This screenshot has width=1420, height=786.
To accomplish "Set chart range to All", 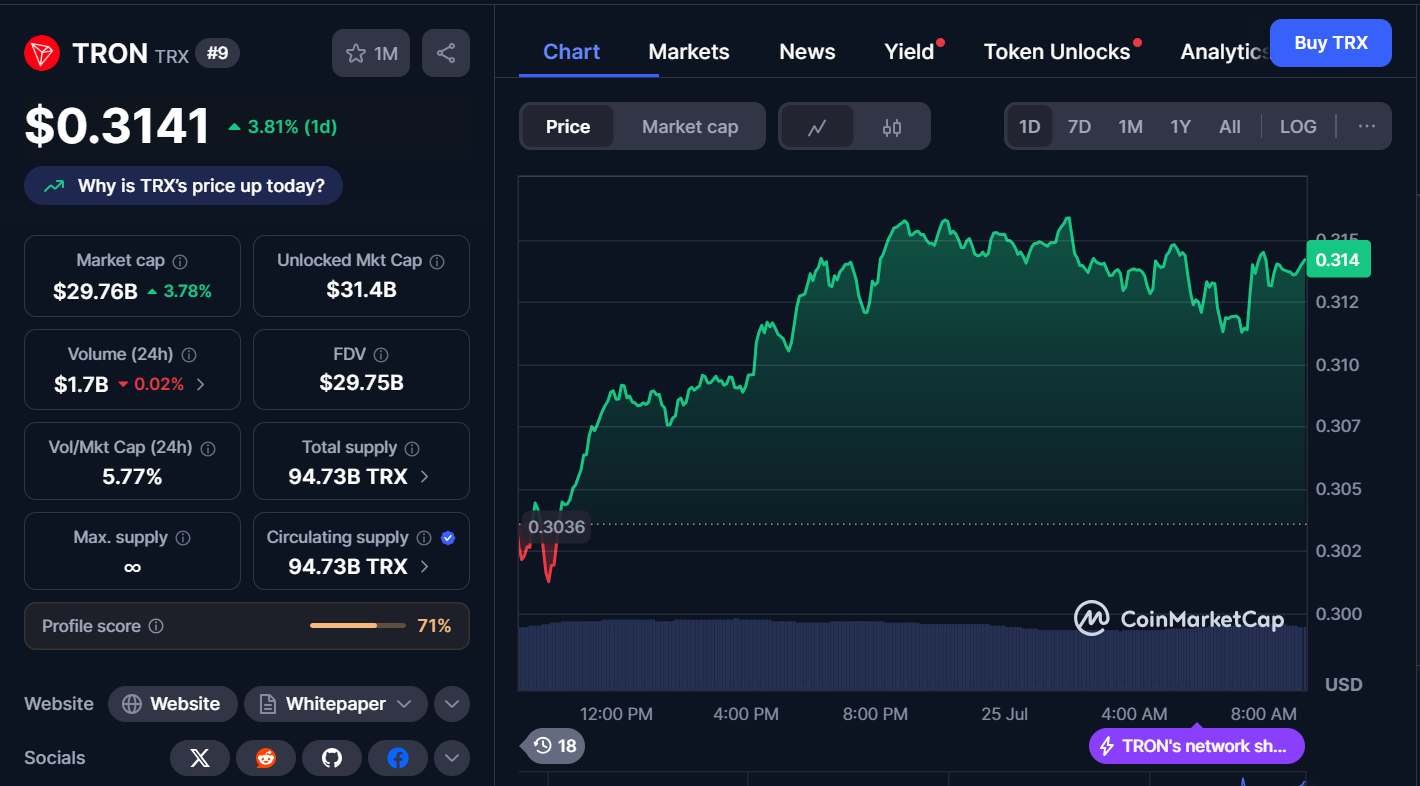I will (1230, 127).
